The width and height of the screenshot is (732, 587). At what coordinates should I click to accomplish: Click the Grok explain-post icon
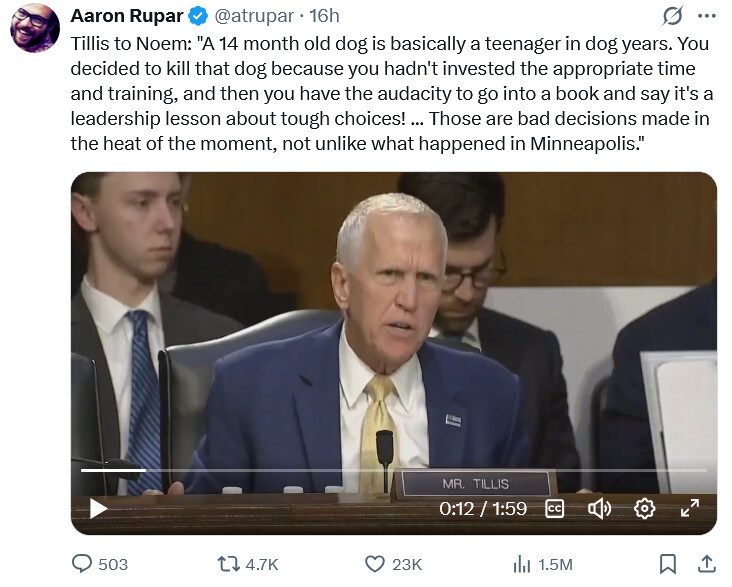[672, 16]
